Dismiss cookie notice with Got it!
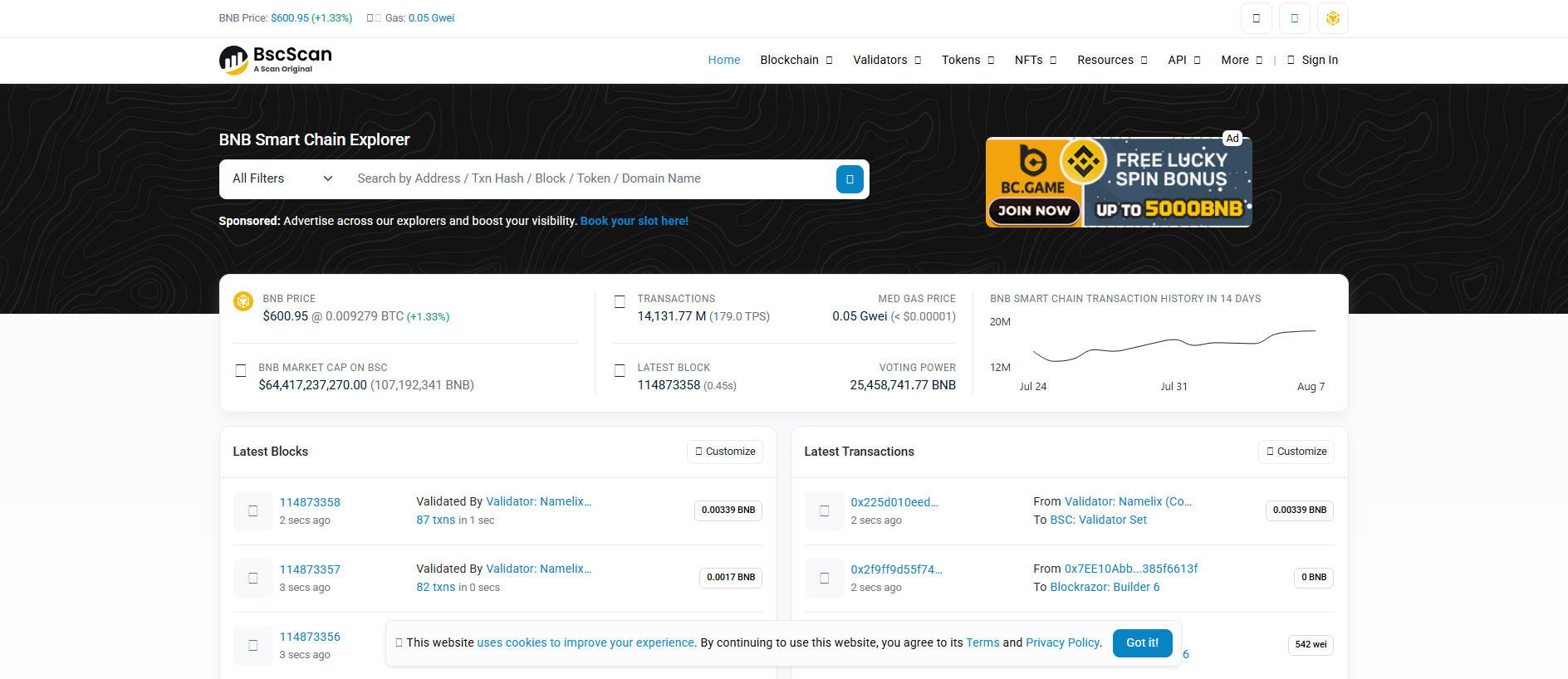 (x=1142, y=642)
